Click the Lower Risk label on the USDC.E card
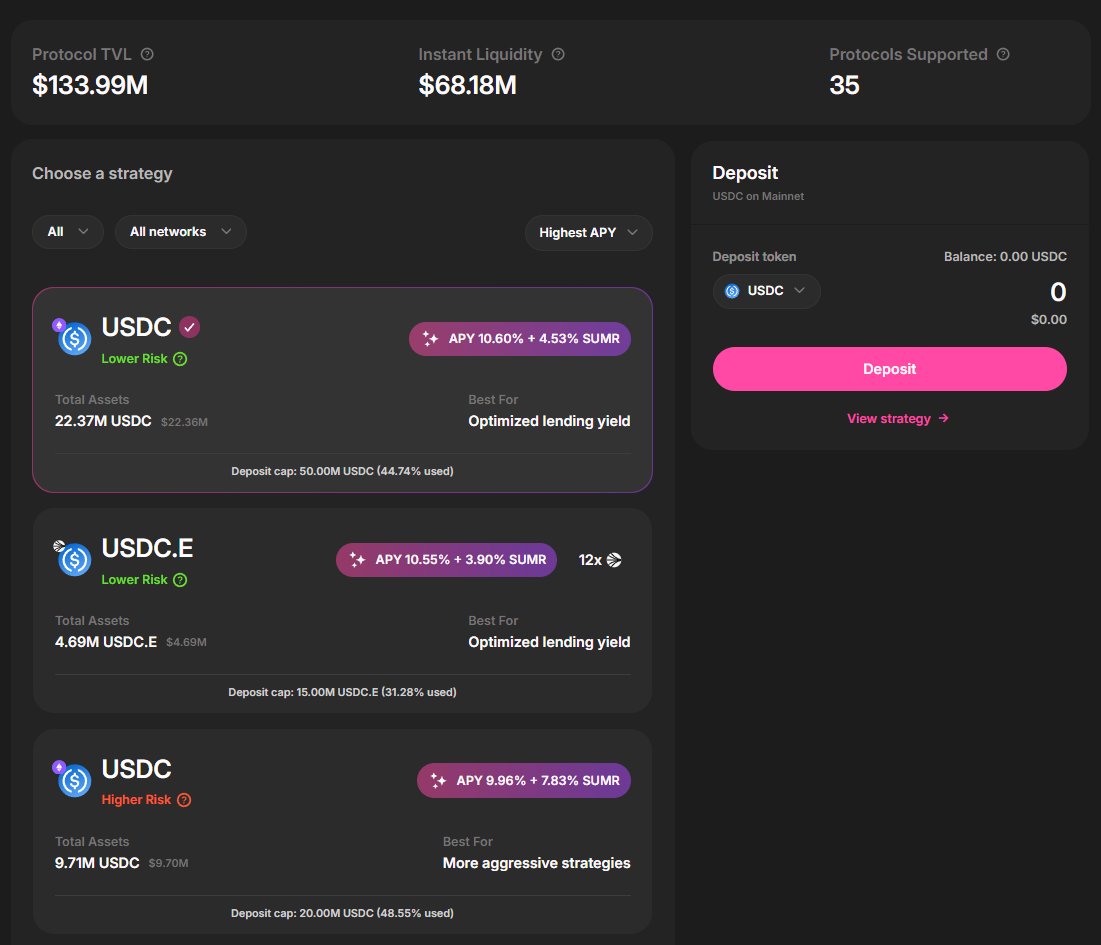 [x=134, y=580]
